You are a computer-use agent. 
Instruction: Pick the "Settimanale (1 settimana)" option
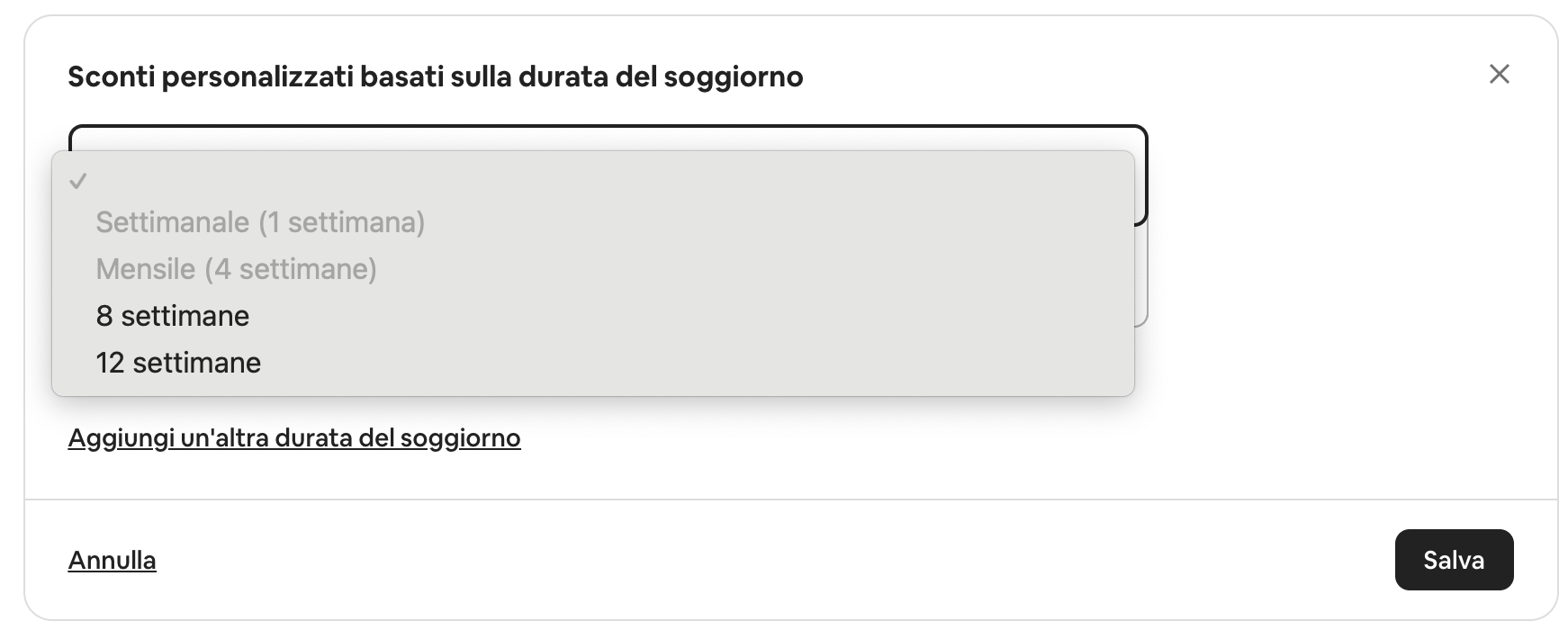tap(260, 222)
